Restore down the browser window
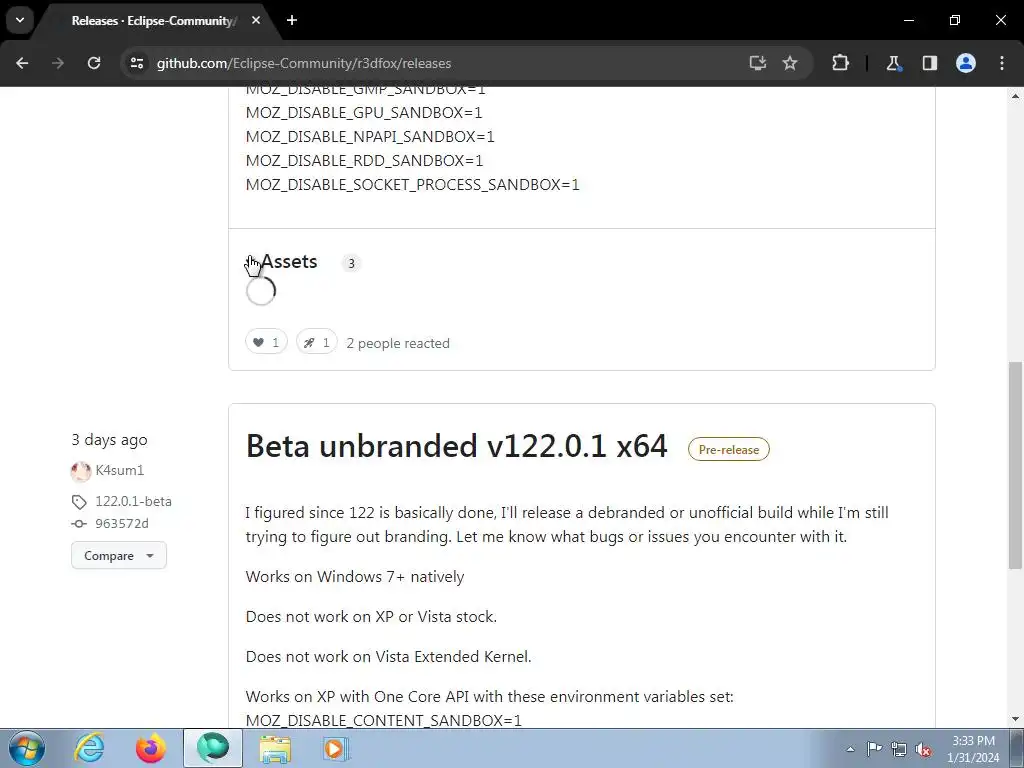 (955, 20)
